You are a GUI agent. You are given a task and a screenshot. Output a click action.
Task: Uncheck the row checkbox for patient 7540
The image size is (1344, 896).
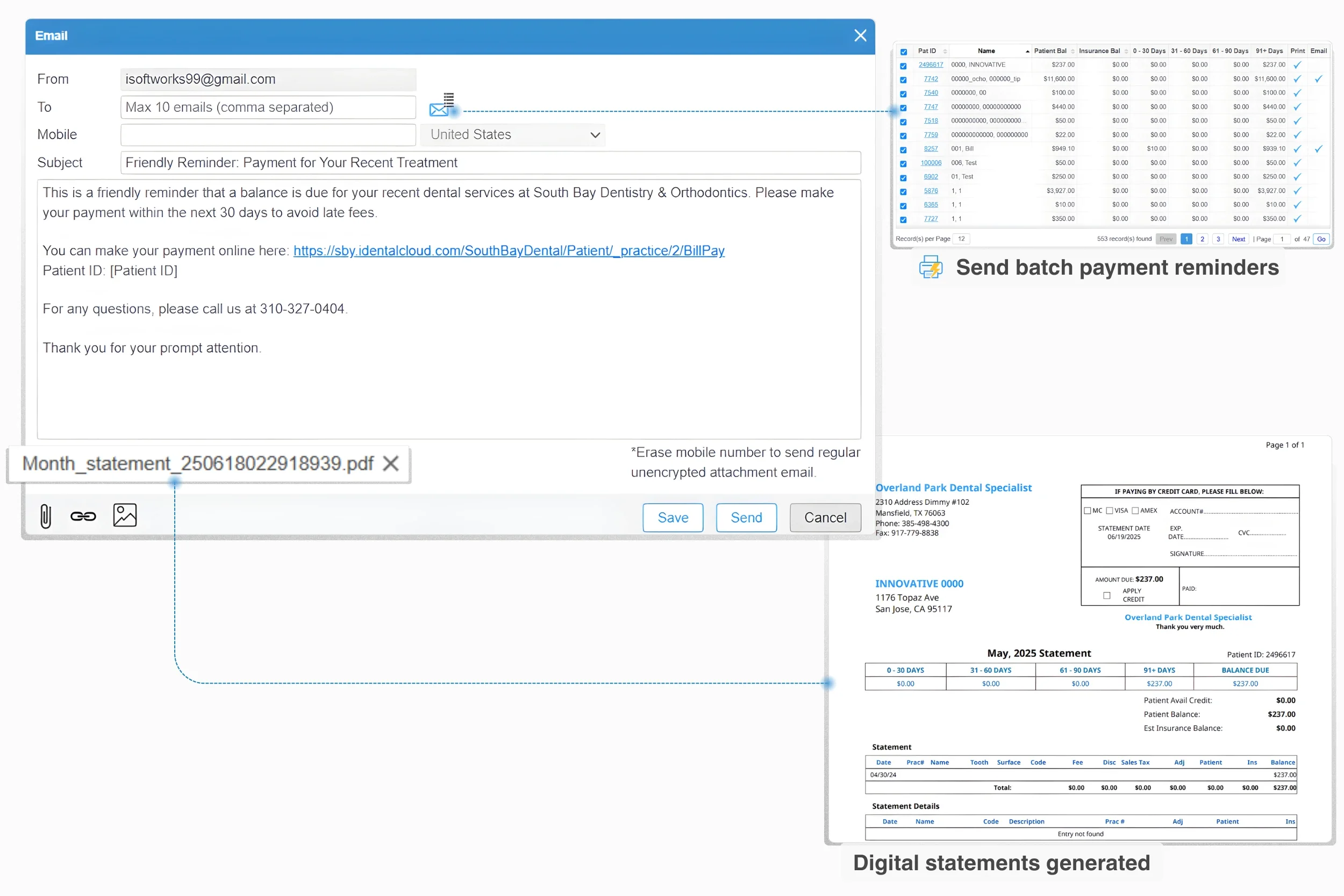pos(903,93)
